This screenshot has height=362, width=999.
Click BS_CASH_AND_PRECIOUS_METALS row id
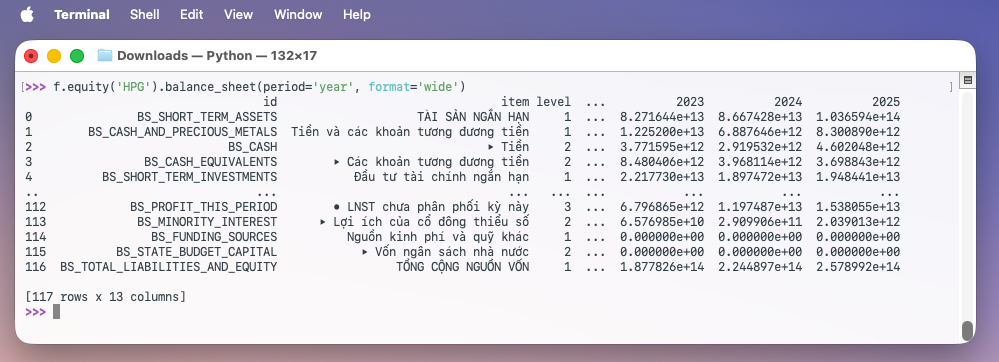click(183, 132)
